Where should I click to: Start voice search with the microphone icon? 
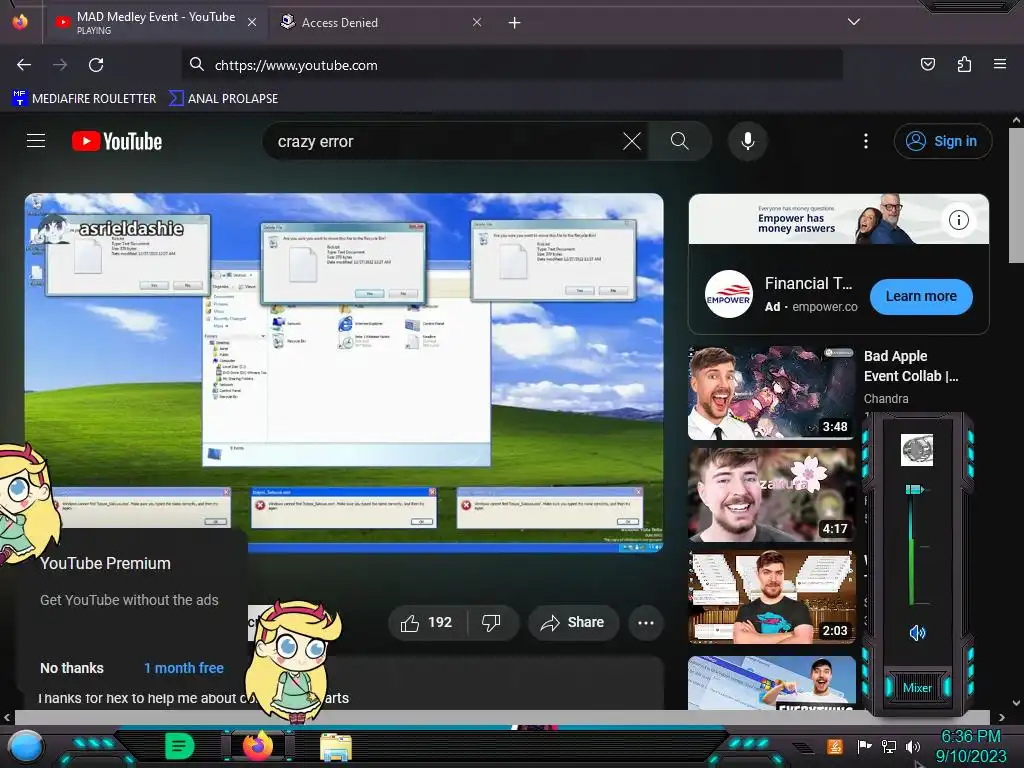pyautogui.click(x=748, y=141)
